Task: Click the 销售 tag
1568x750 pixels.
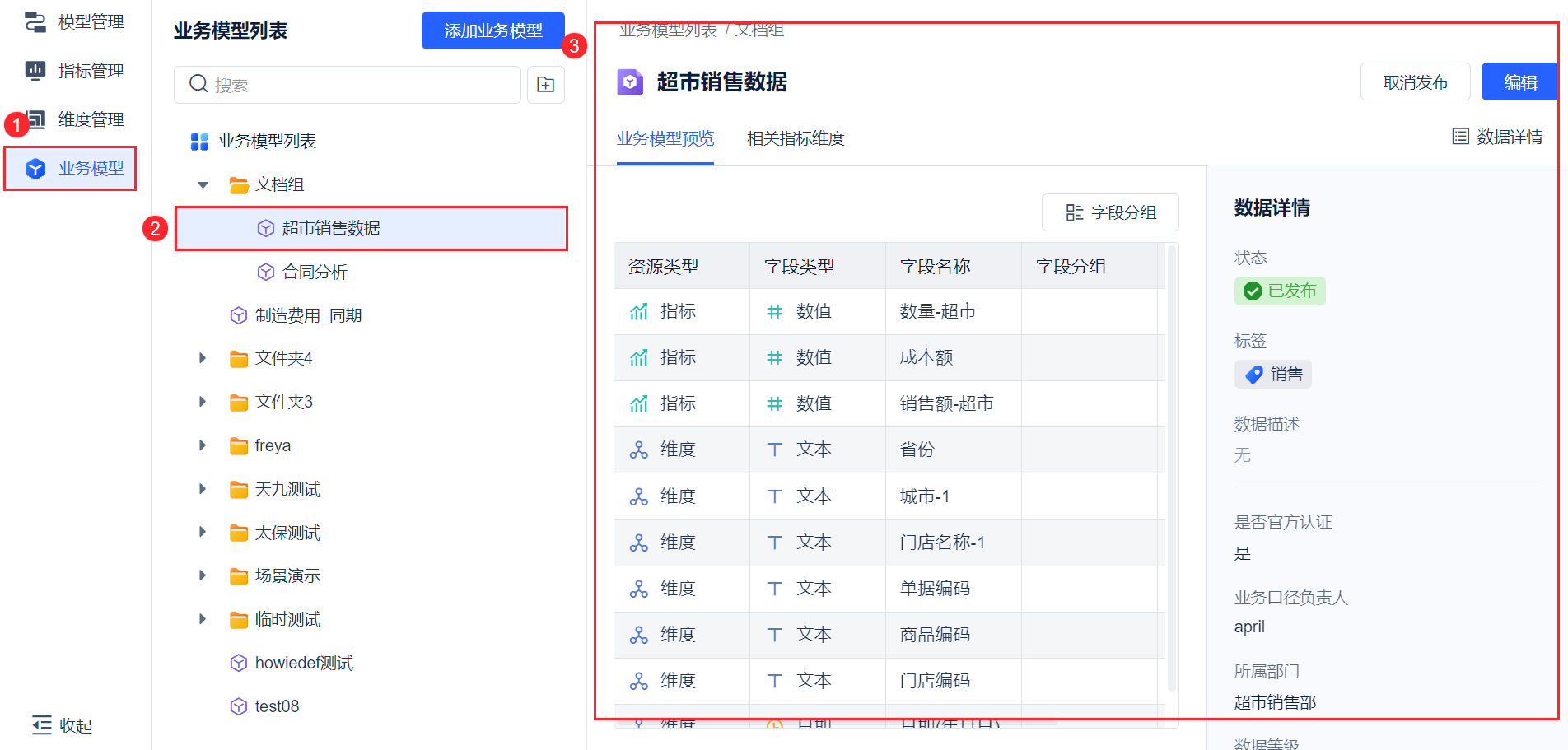Action: coord(1273,375)
